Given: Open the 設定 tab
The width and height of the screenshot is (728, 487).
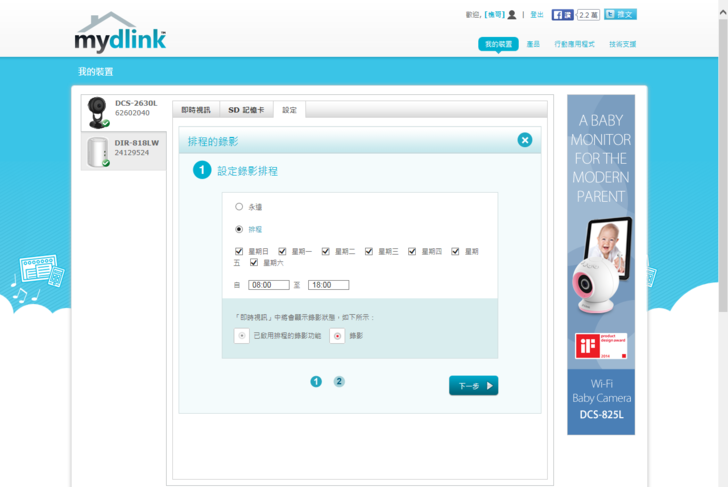Looking at the screenshot, I should pos(289,110).
